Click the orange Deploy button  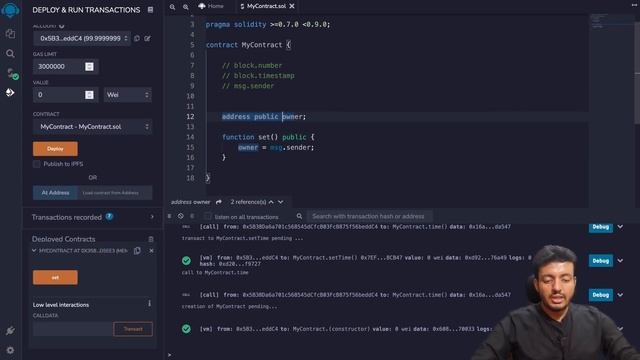(x=55, y=149)
